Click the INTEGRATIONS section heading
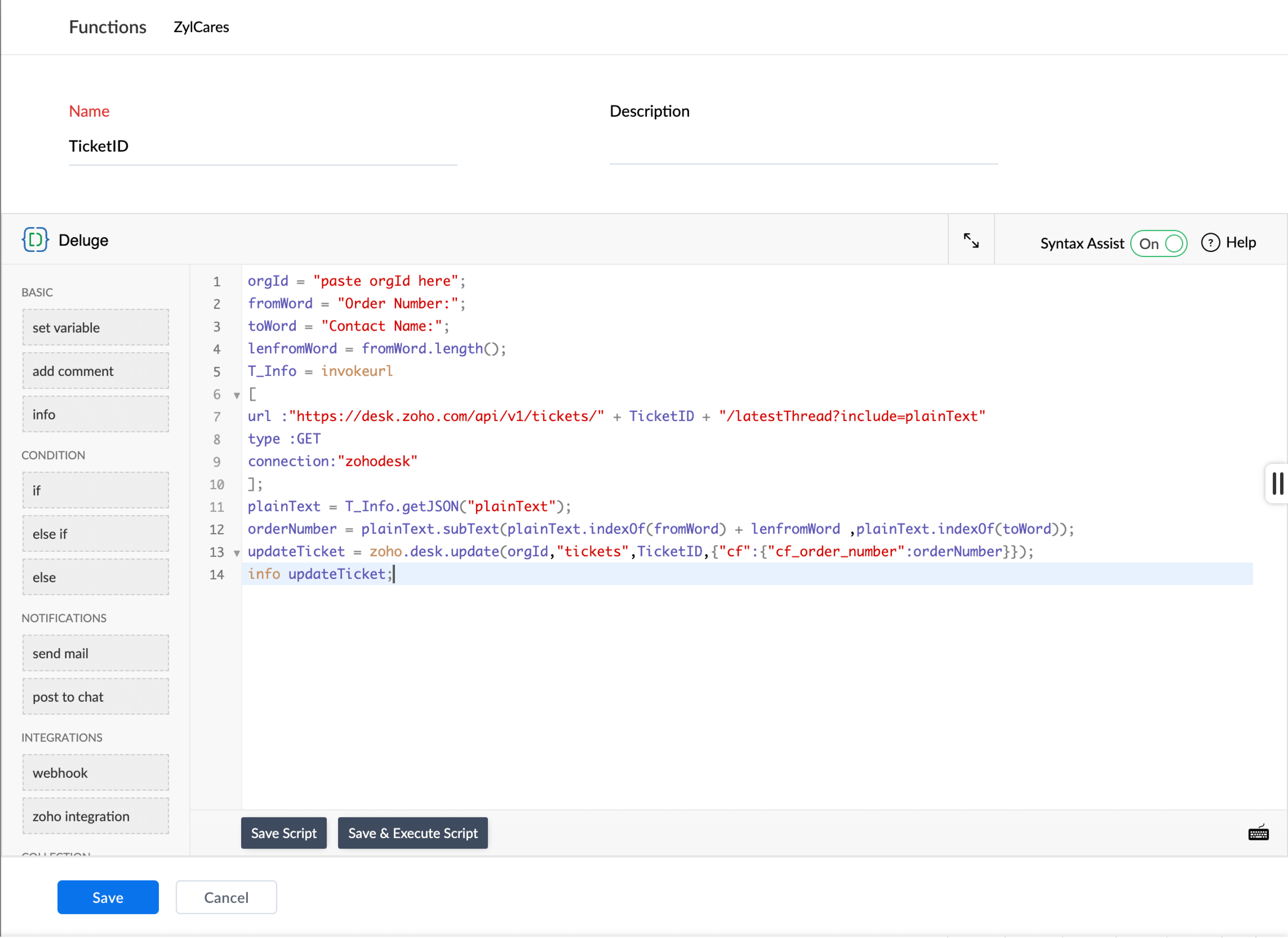 pos(62,738)
